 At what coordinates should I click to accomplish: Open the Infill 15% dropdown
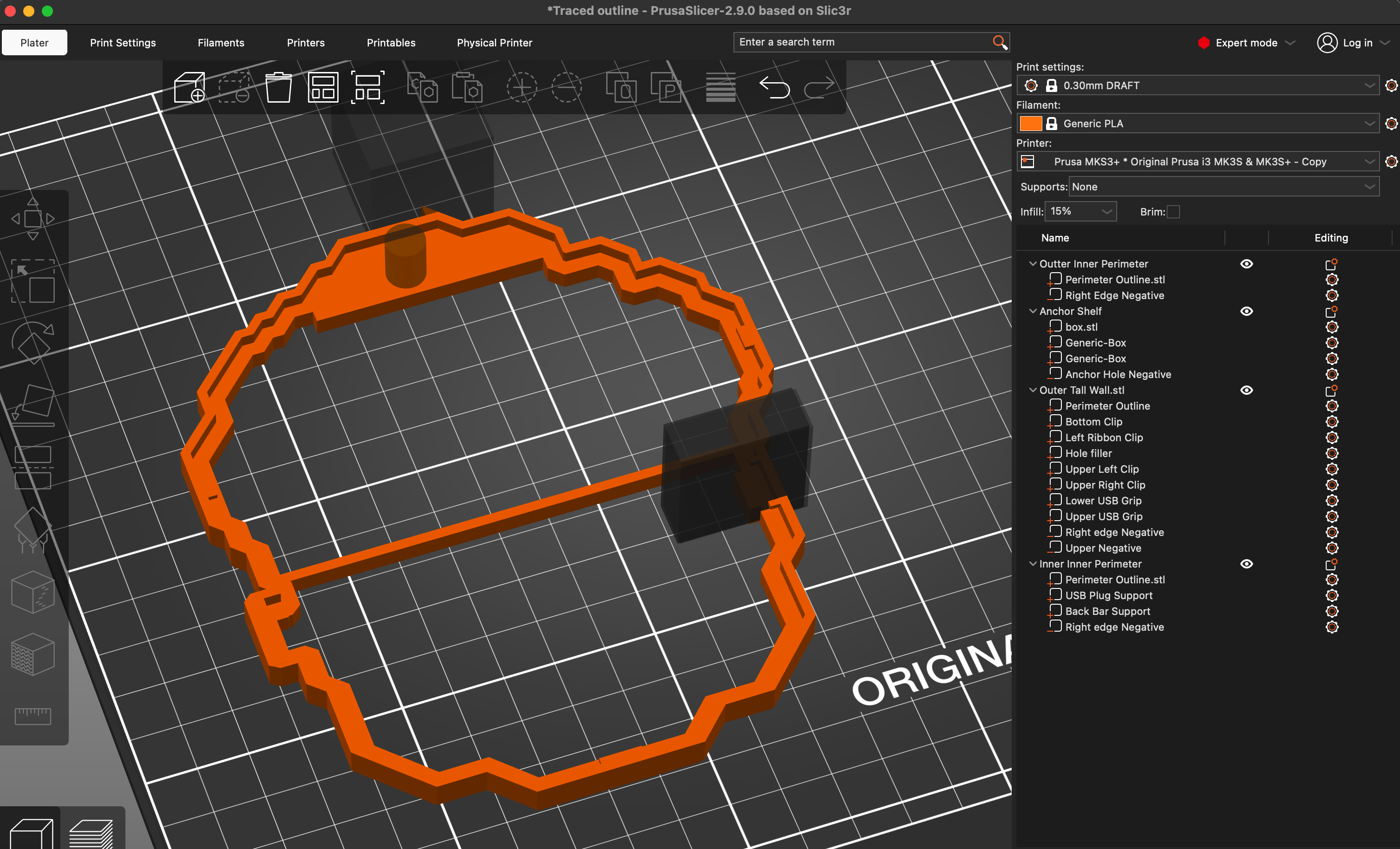point(1081,211)
